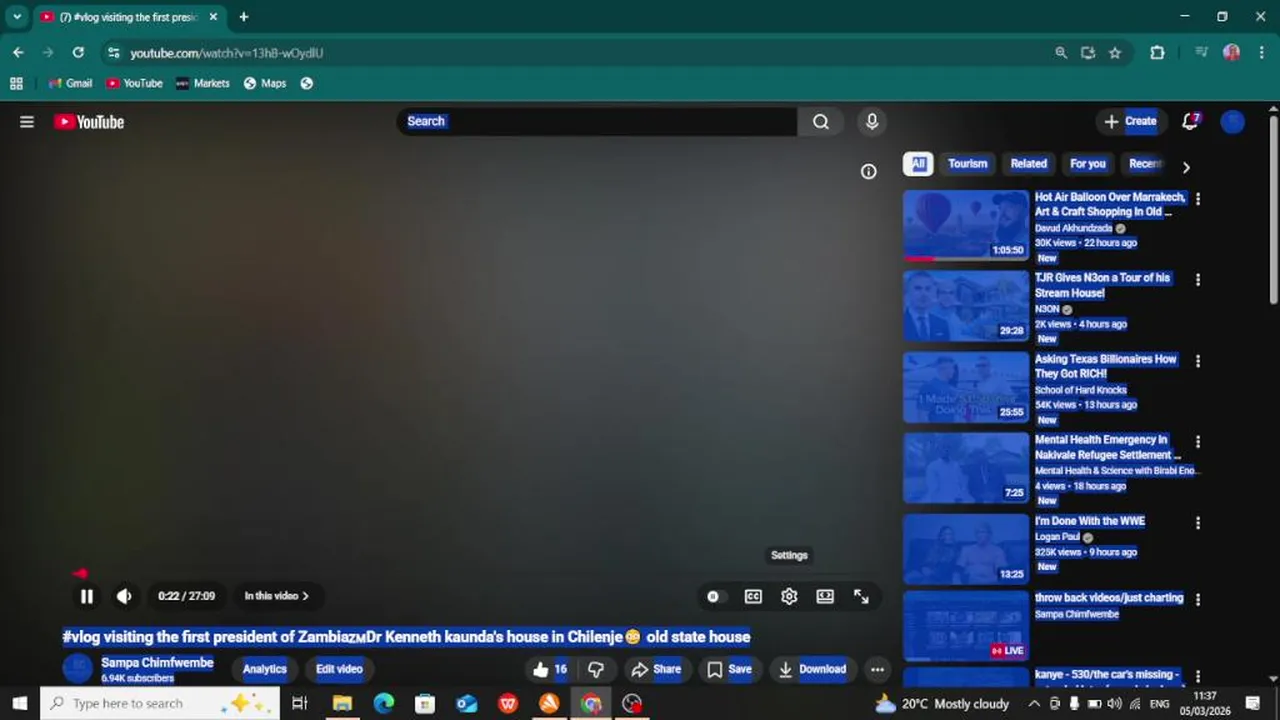Share this video

[656, 669]
